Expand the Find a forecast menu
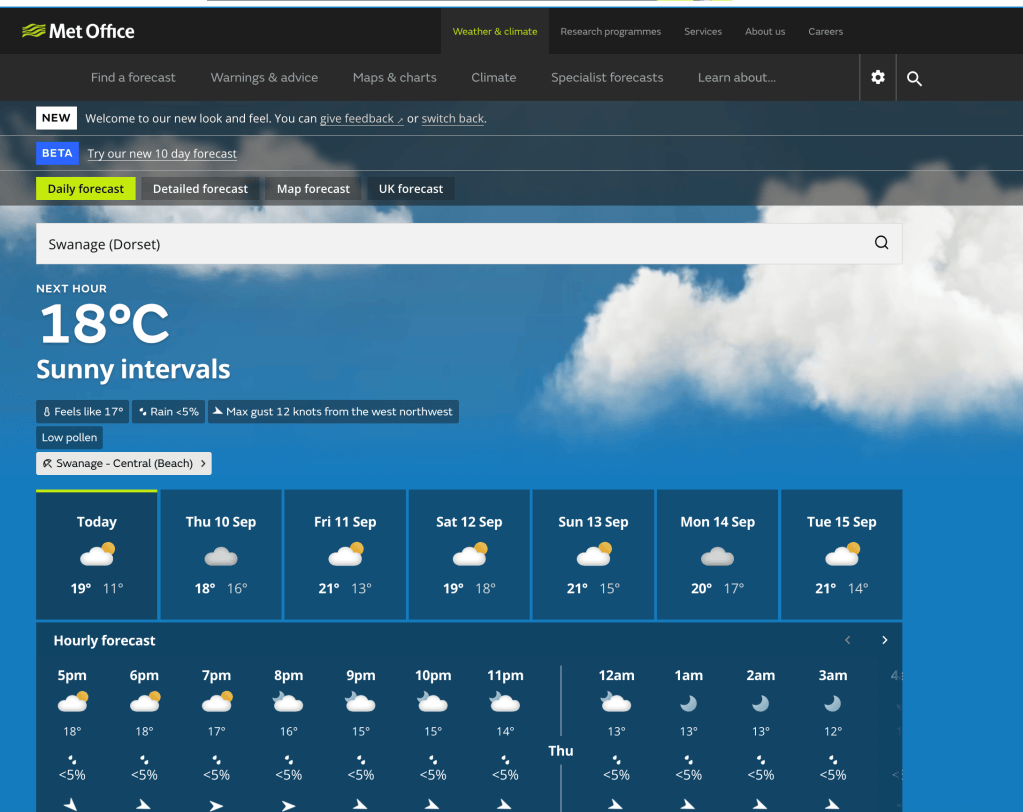 coord(133,78)
